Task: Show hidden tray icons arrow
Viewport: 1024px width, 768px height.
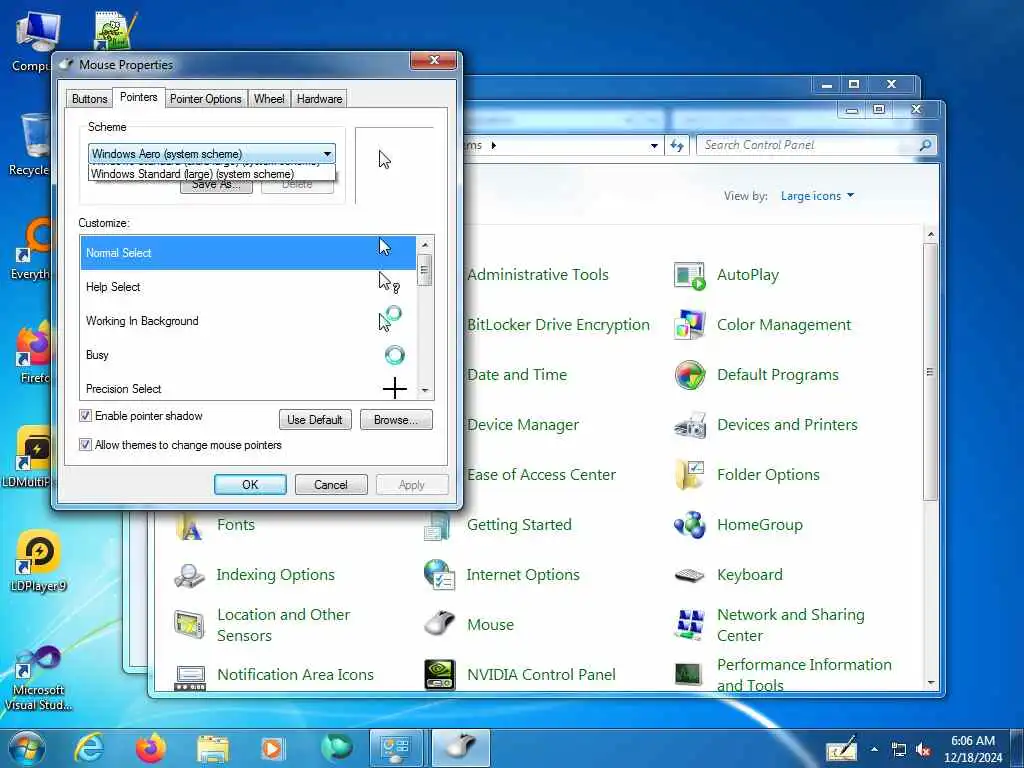Action: [874, 750]
